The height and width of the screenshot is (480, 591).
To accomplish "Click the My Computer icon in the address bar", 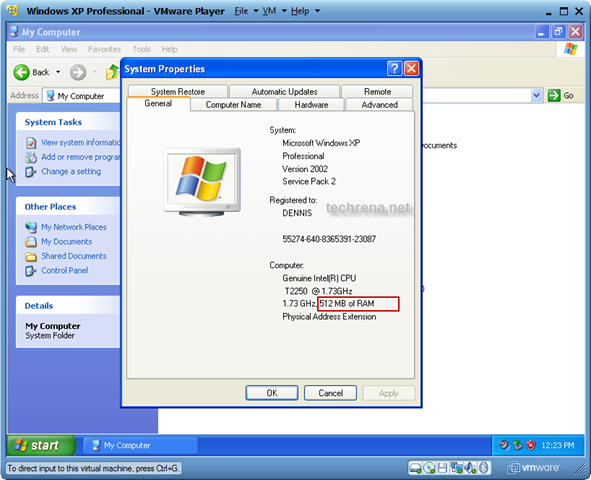I will (50, 96).
